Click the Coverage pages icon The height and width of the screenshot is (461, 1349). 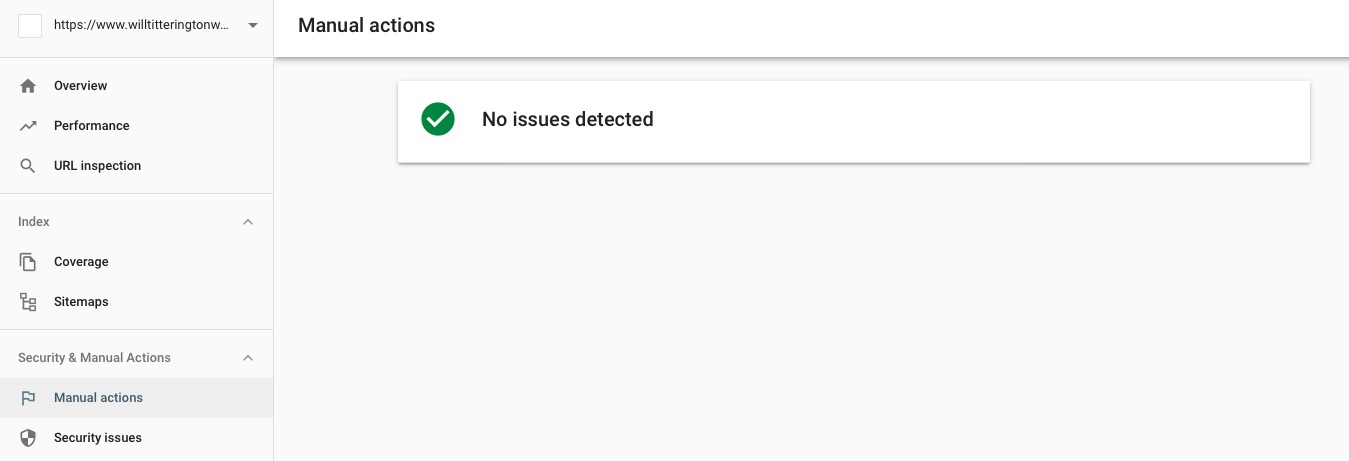point(28,262)
